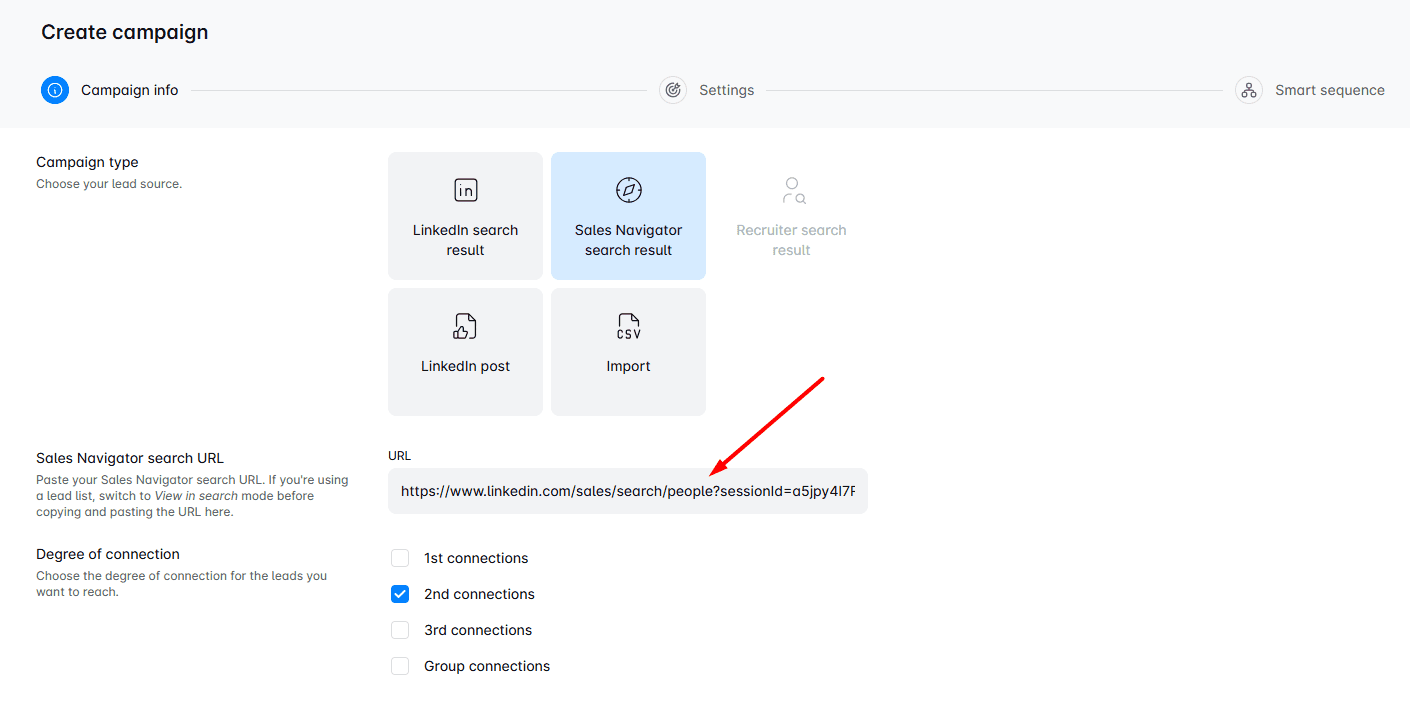Screen dimensions: 1410x724
Task: Select Import as campaign type
Action: pos(629,352)
